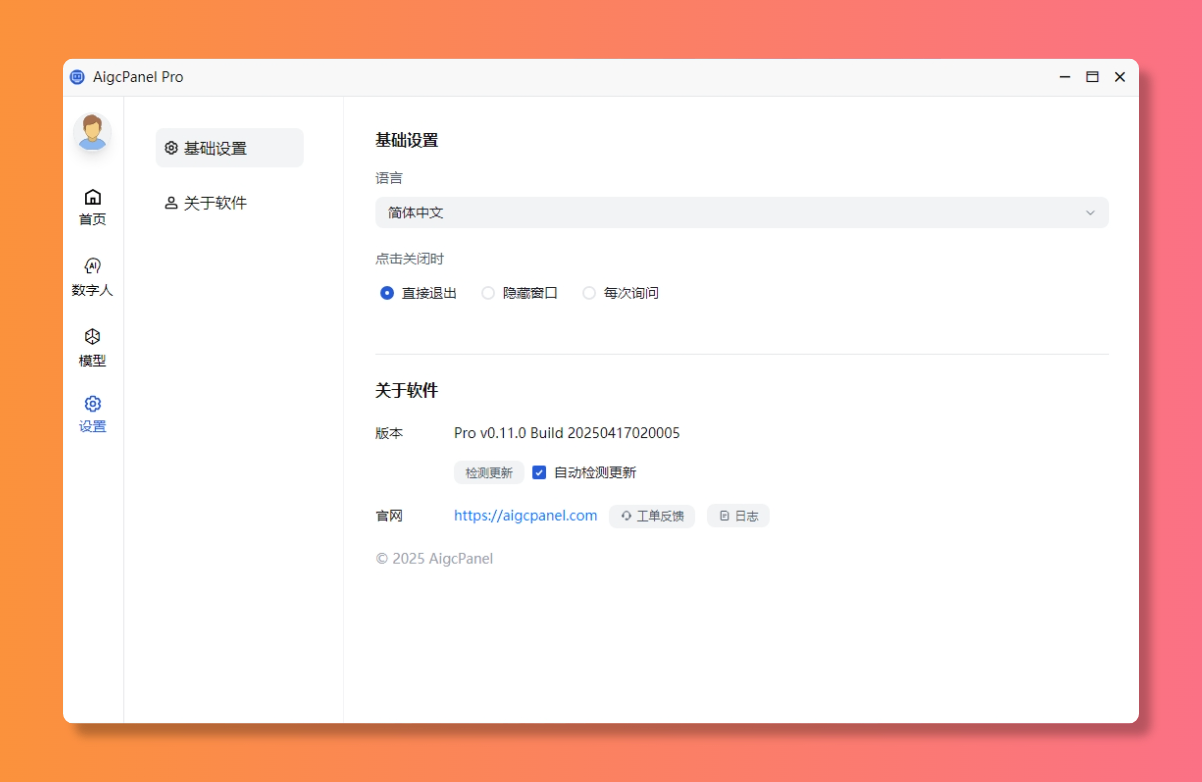Click the AigcPanel Pro logo in title bar

coord(76,77)
